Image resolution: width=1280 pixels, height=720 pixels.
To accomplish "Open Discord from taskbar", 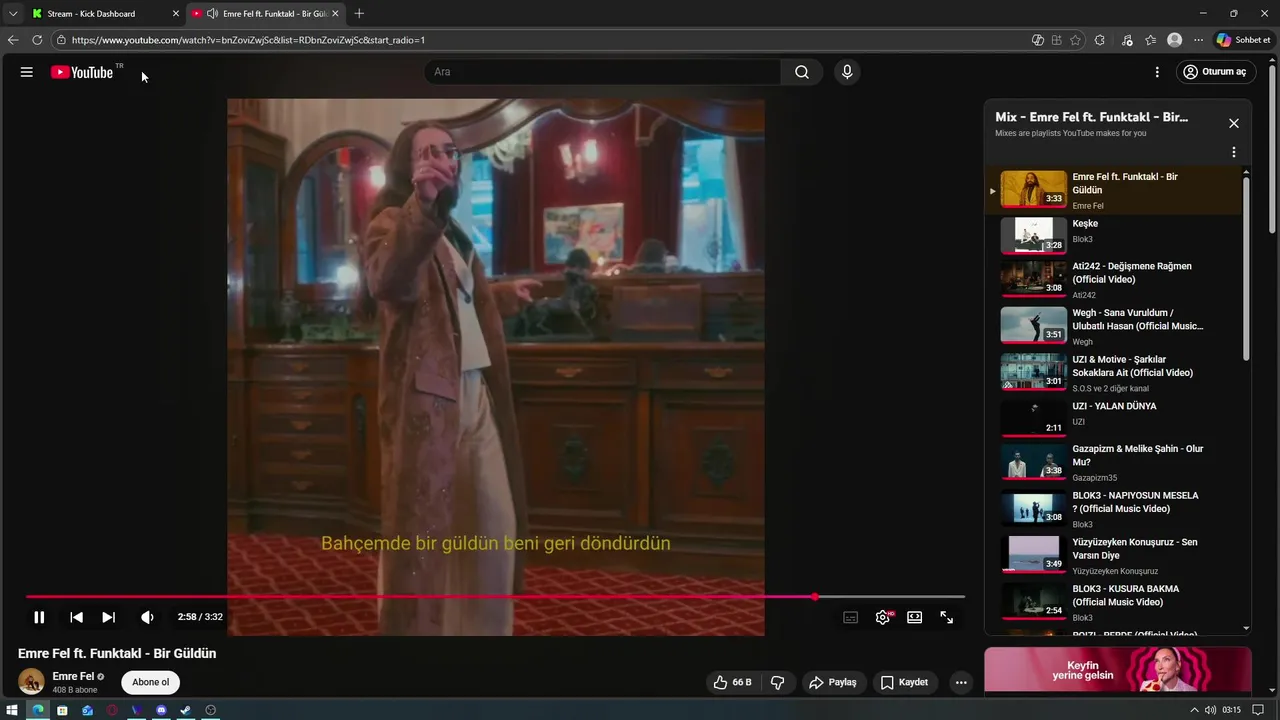I will click(x=161, y=710).
